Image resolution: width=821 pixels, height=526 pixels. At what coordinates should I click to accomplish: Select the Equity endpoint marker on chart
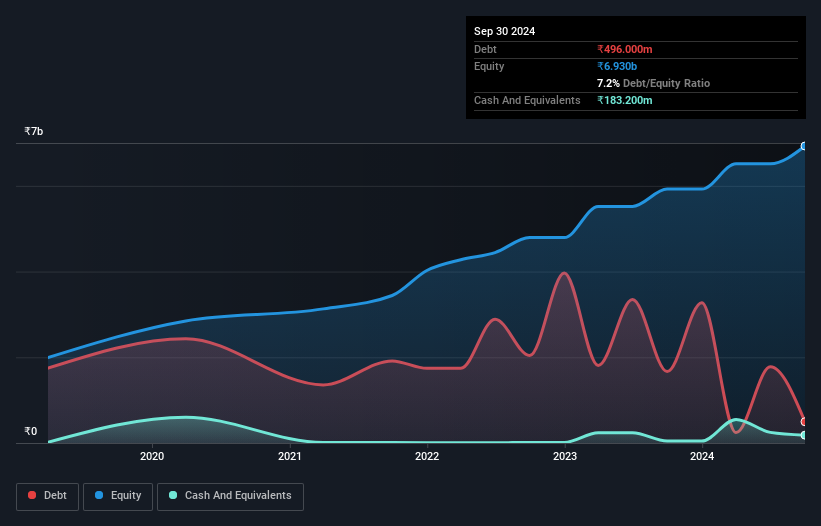tap(804, 146)
